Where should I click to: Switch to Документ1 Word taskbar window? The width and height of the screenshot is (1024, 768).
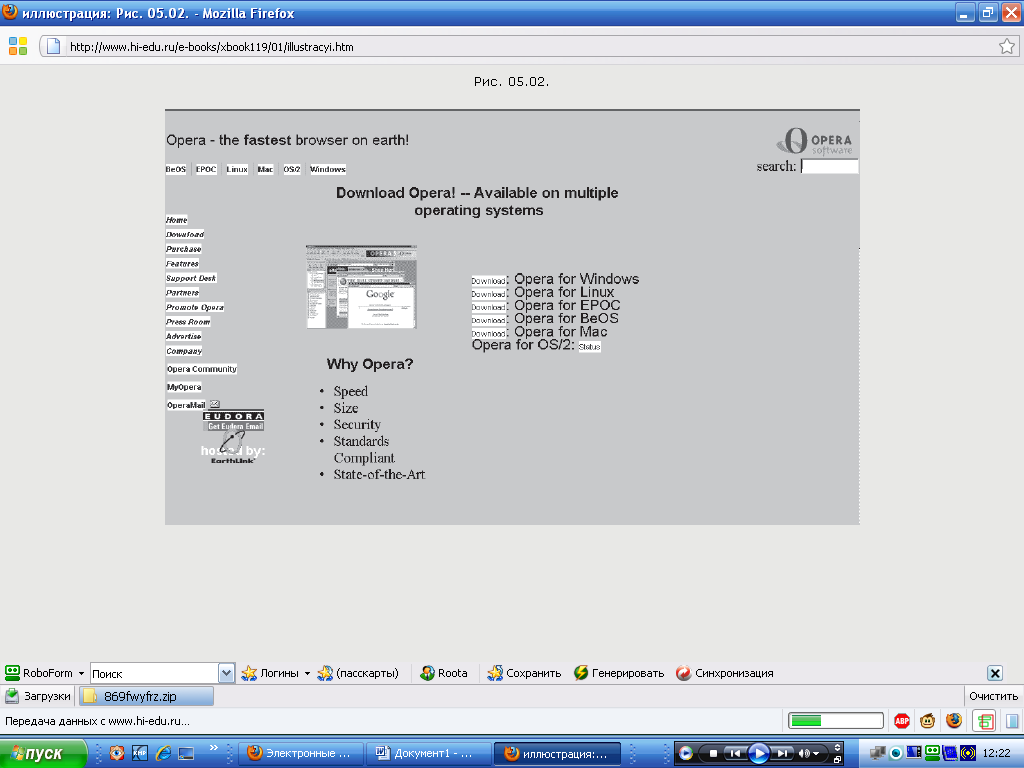[x=428, y=754]
